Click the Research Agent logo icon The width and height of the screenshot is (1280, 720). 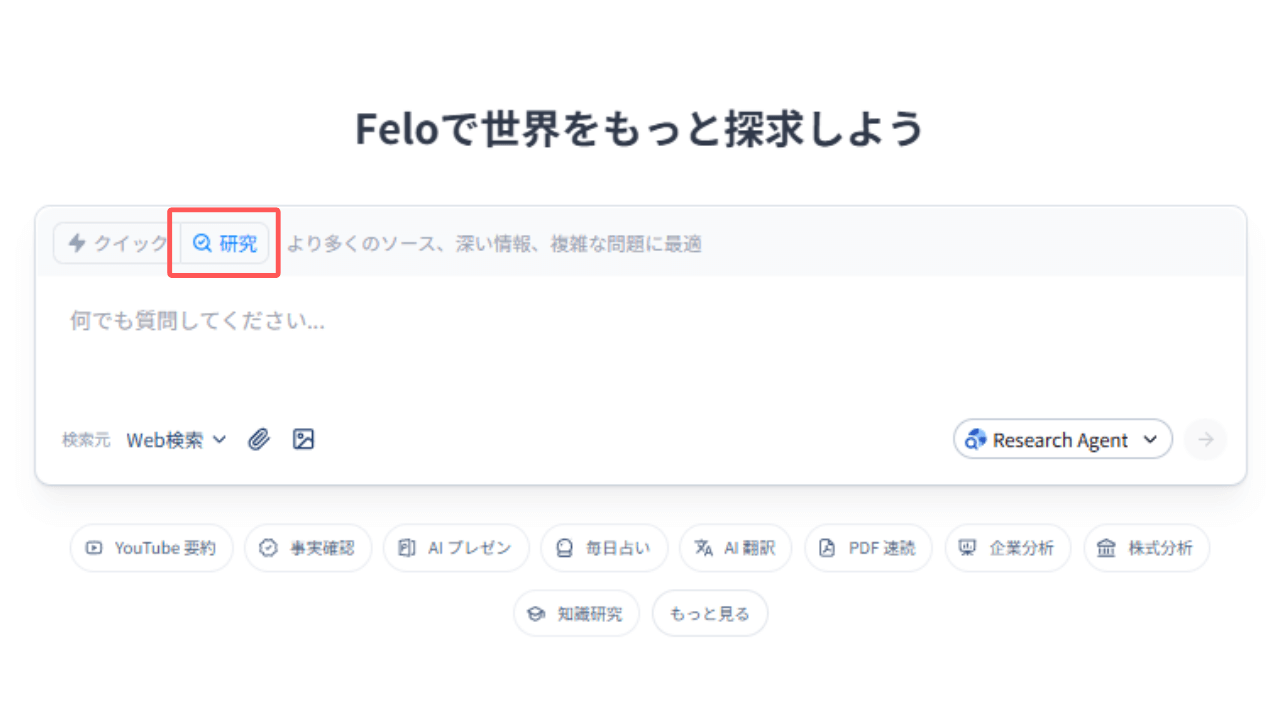click(x=976, y=440)
